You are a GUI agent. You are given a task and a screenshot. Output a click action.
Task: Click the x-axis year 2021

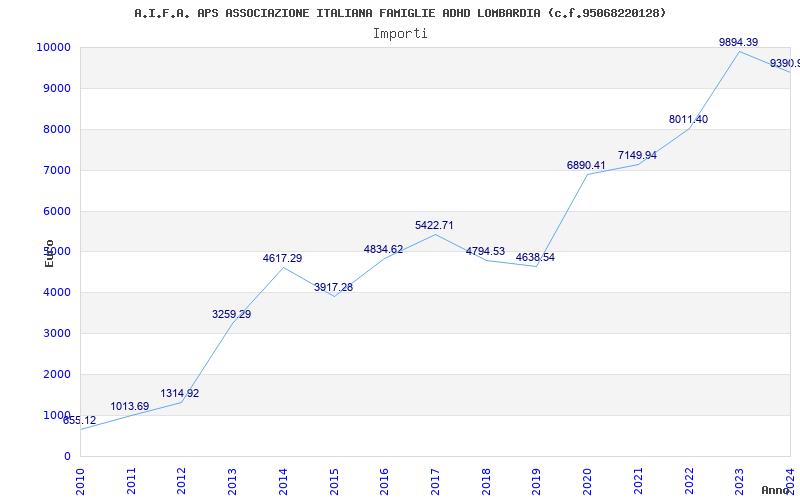[638, 481]
